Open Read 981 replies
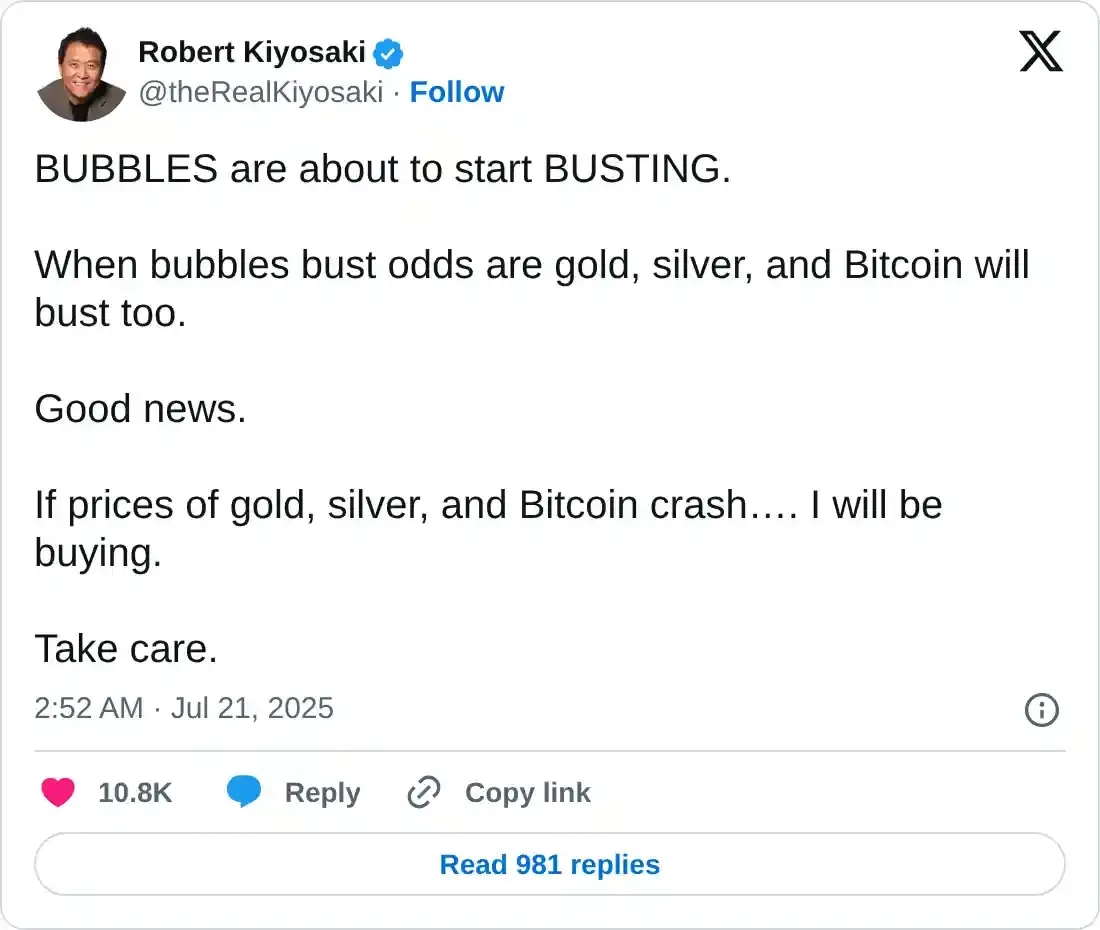 pos(549,864)
